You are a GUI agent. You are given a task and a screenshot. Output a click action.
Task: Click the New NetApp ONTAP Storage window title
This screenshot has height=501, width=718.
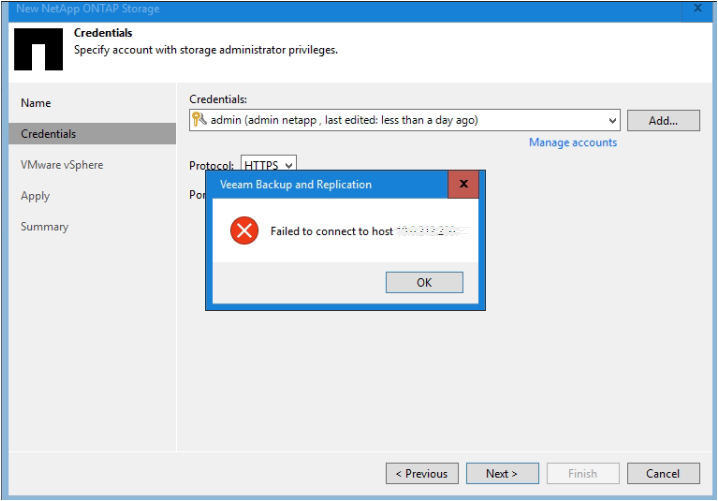[x=88, y=9]
